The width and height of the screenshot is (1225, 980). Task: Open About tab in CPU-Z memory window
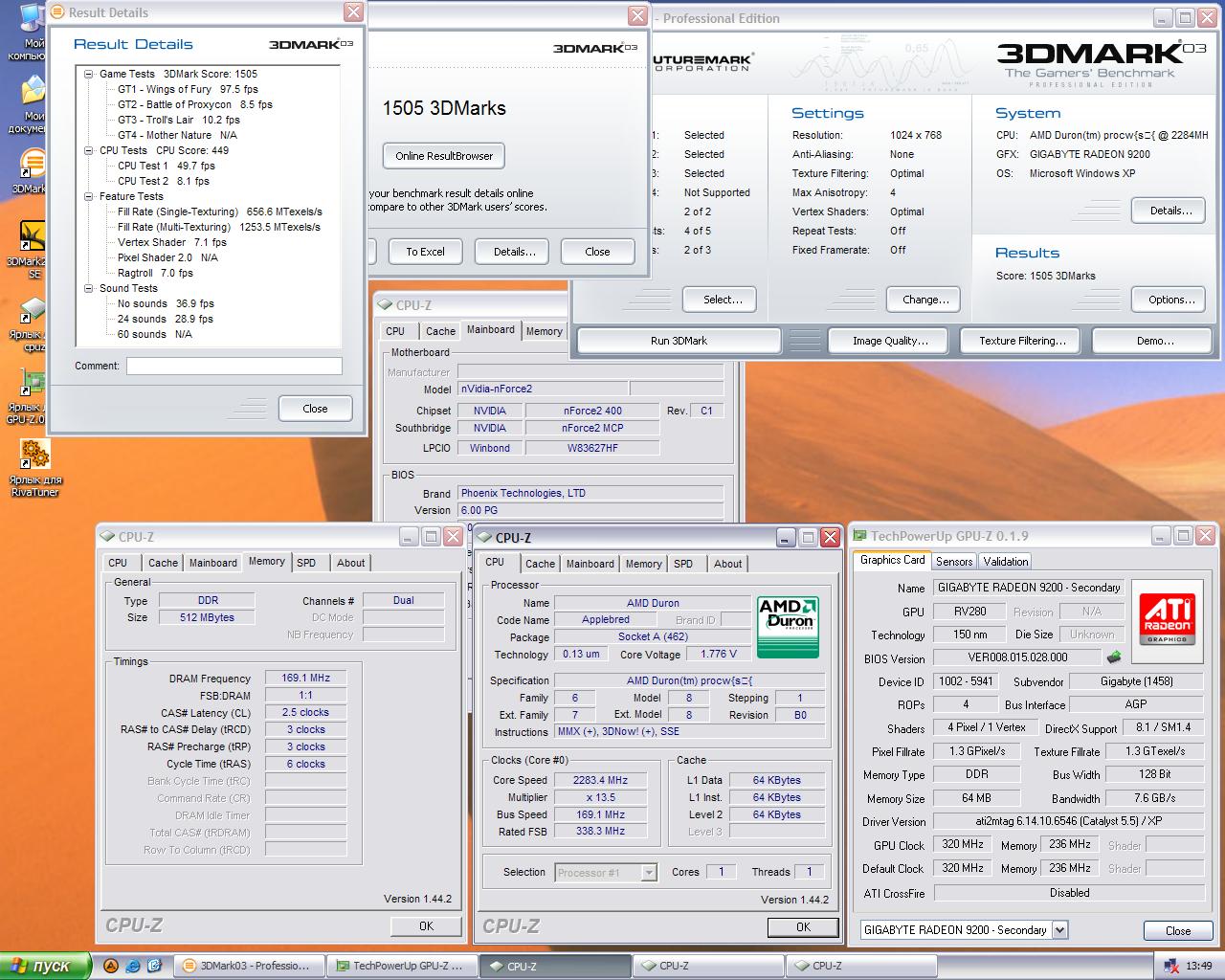click(350, 563)
